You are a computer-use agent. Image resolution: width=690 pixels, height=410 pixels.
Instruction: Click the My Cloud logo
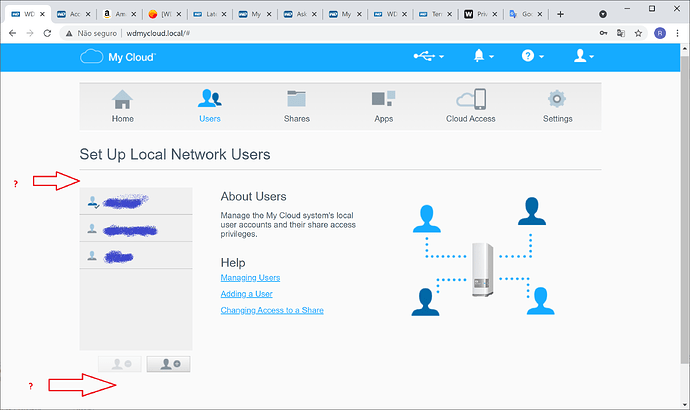pos(118,57)
